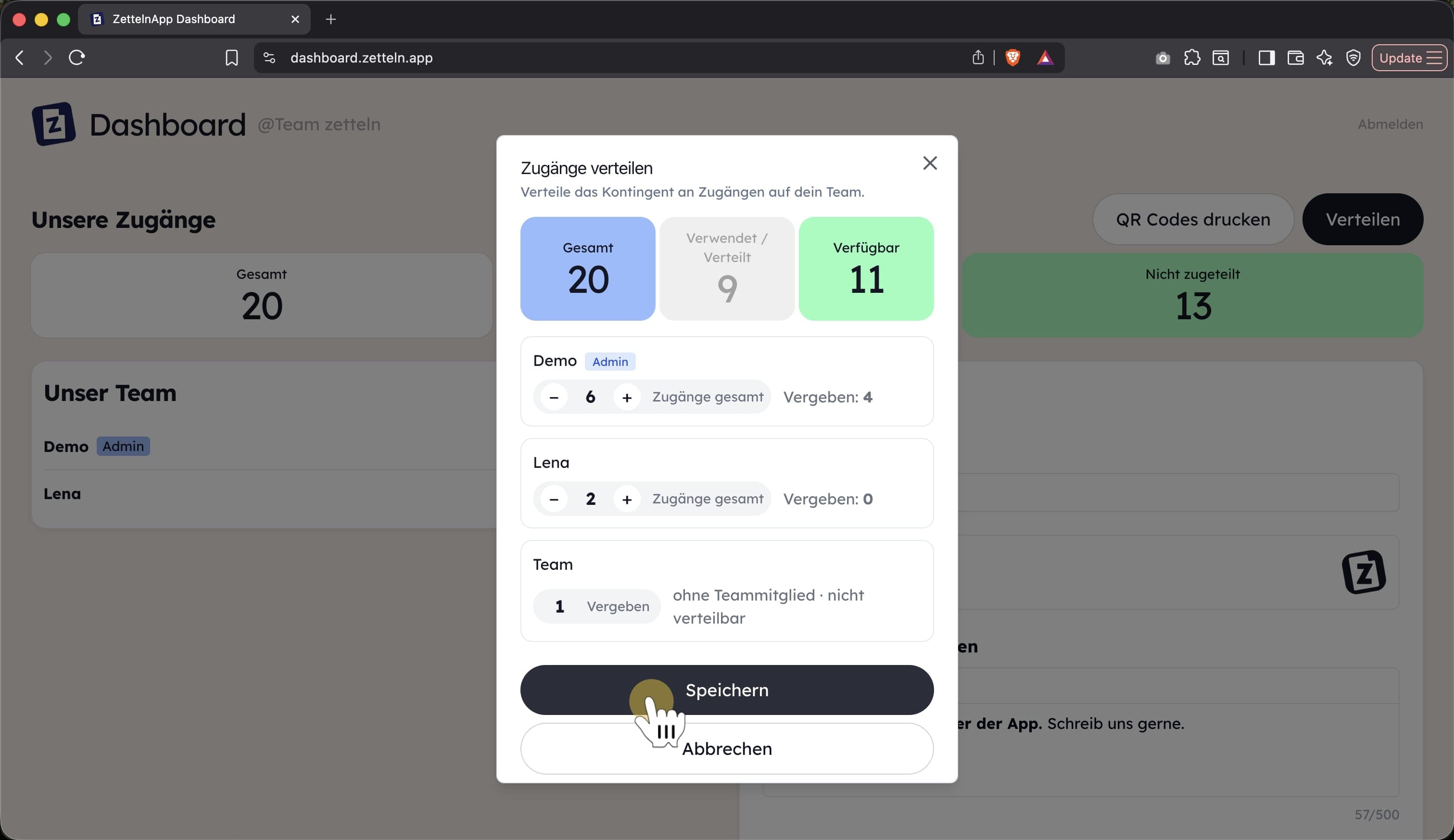Close the Zugänge verteilen dialog

[930, 163]
